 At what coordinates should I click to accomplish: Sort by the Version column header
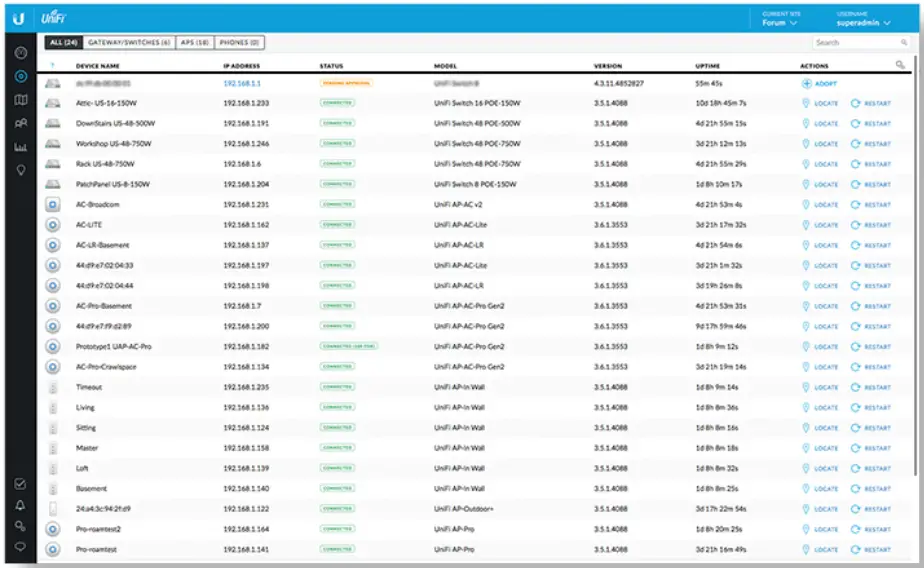click(608, 66)
